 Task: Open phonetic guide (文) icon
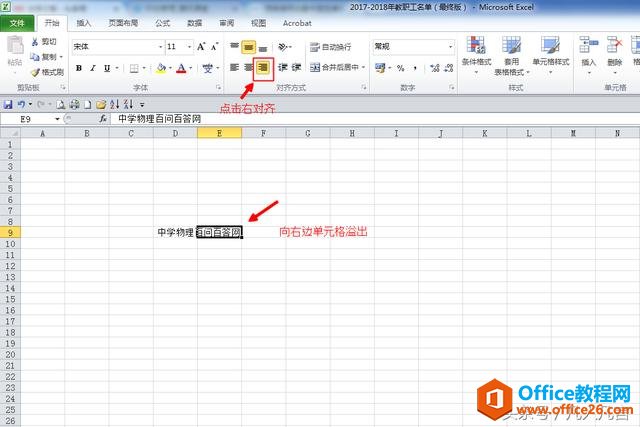pos(208,68)
